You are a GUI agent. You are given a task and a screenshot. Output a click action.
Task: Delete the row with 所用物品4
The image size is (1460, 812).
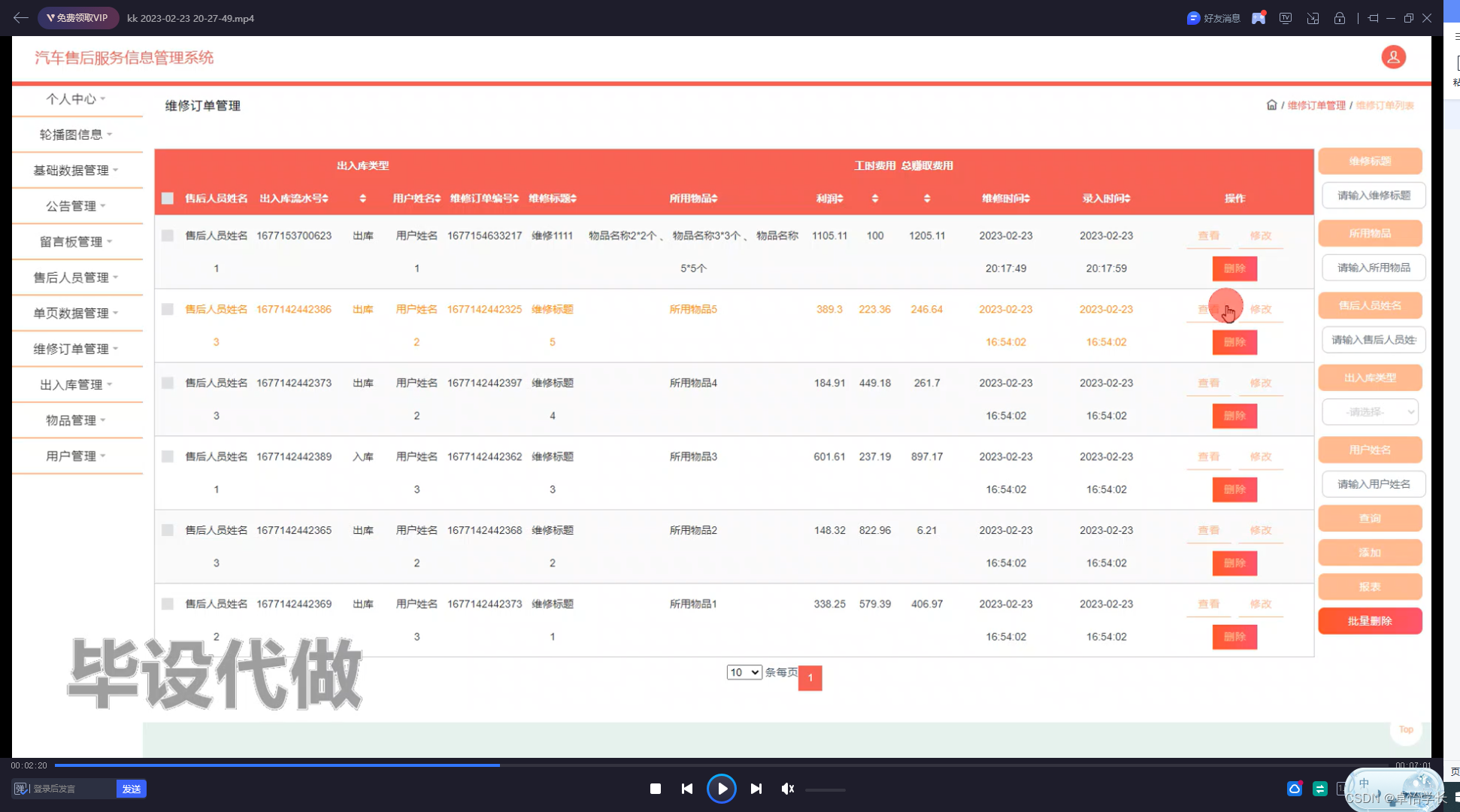click(x=1234, y=416)
